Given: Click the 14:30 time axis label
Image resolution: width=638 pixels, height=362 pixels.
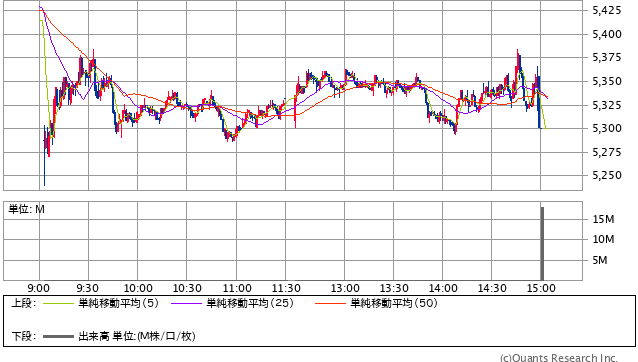Looking at the screenshot, I should 492,288.
